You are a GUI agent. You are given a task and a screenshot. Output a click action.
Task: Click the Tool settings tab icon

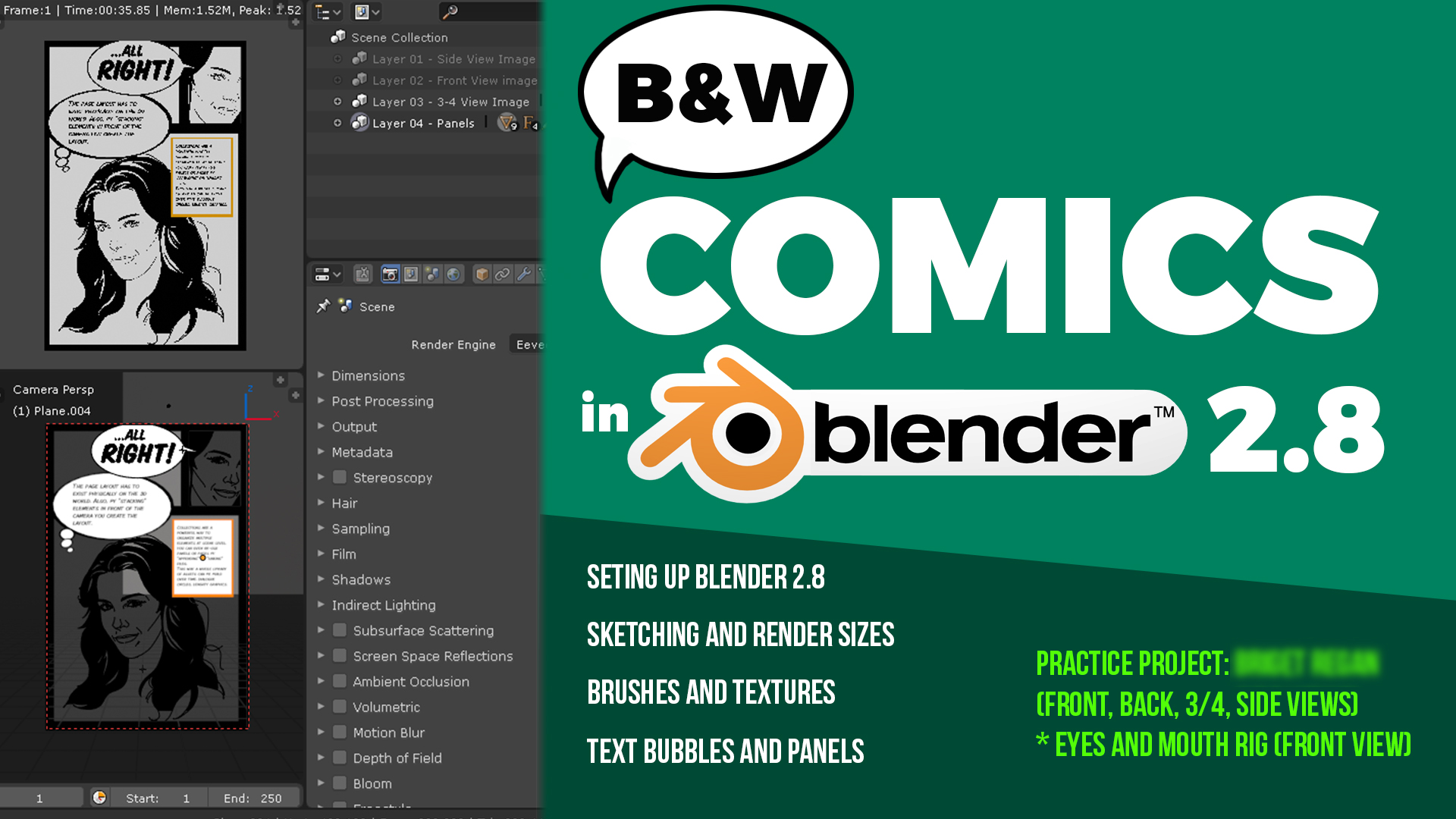click(x=362, y=275)
